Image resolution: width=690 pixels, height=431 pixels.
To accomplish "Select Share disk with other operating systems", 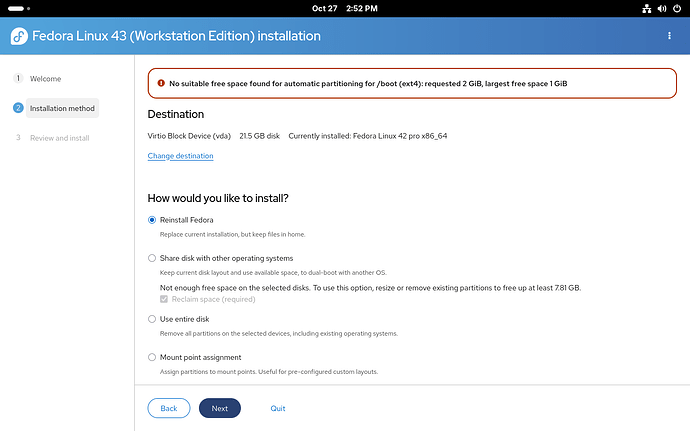I will pos(152,258).
